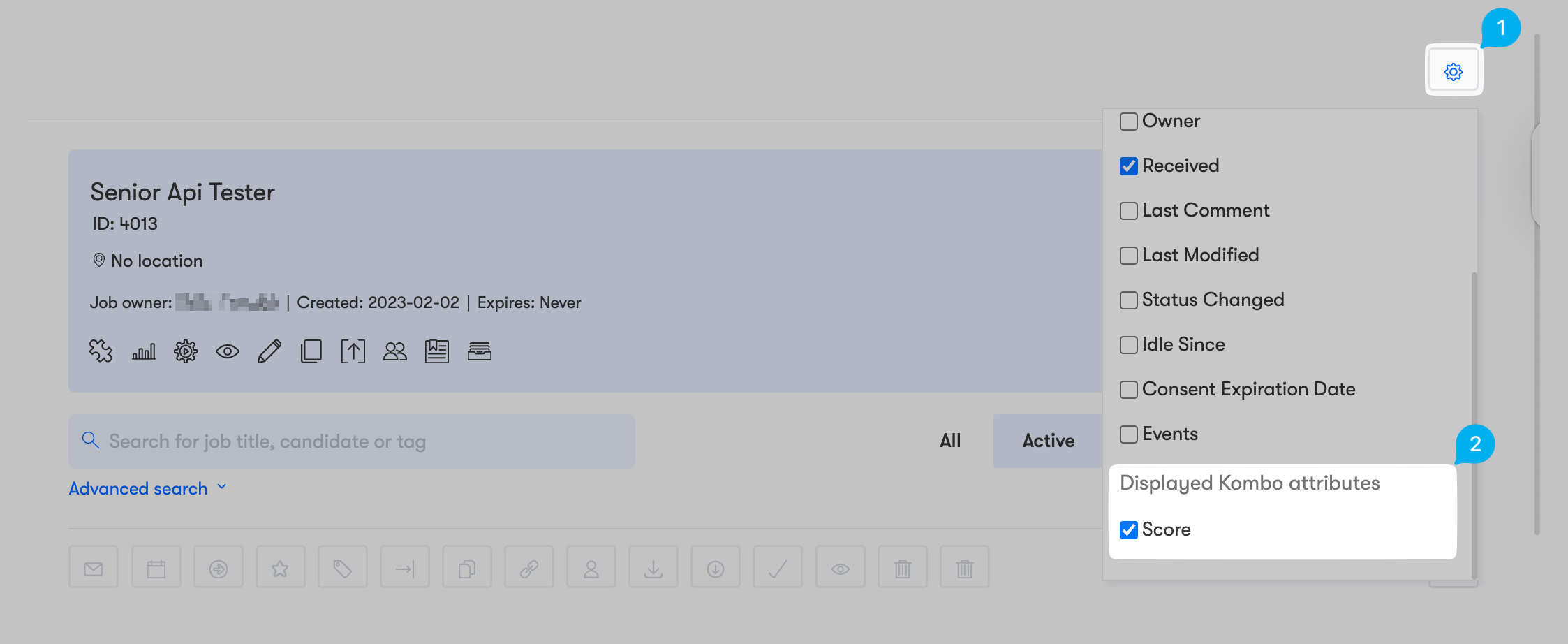Check the Consent Expiration Date option
Viewport: 1568px width, 644px height.
pos(1129,390)
